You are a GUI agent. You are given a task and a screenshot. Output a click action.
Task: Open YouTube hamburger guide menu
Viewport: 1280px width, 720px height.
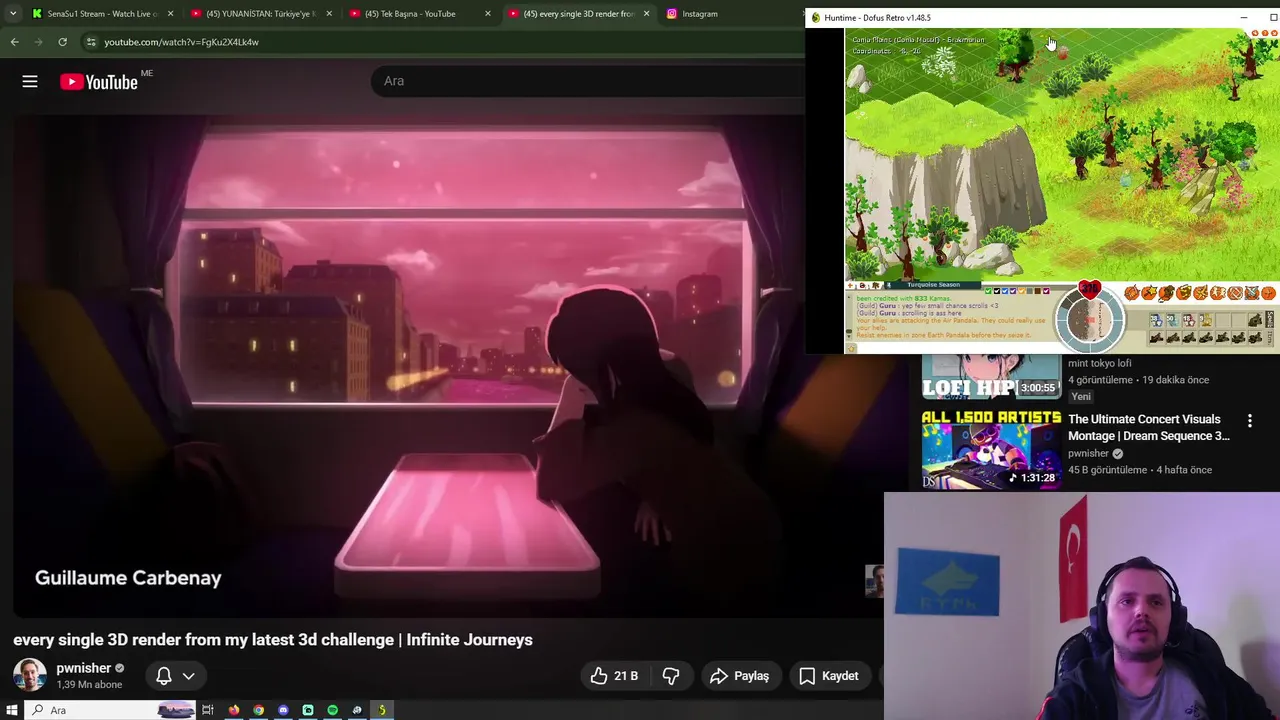tap(30, 82)
